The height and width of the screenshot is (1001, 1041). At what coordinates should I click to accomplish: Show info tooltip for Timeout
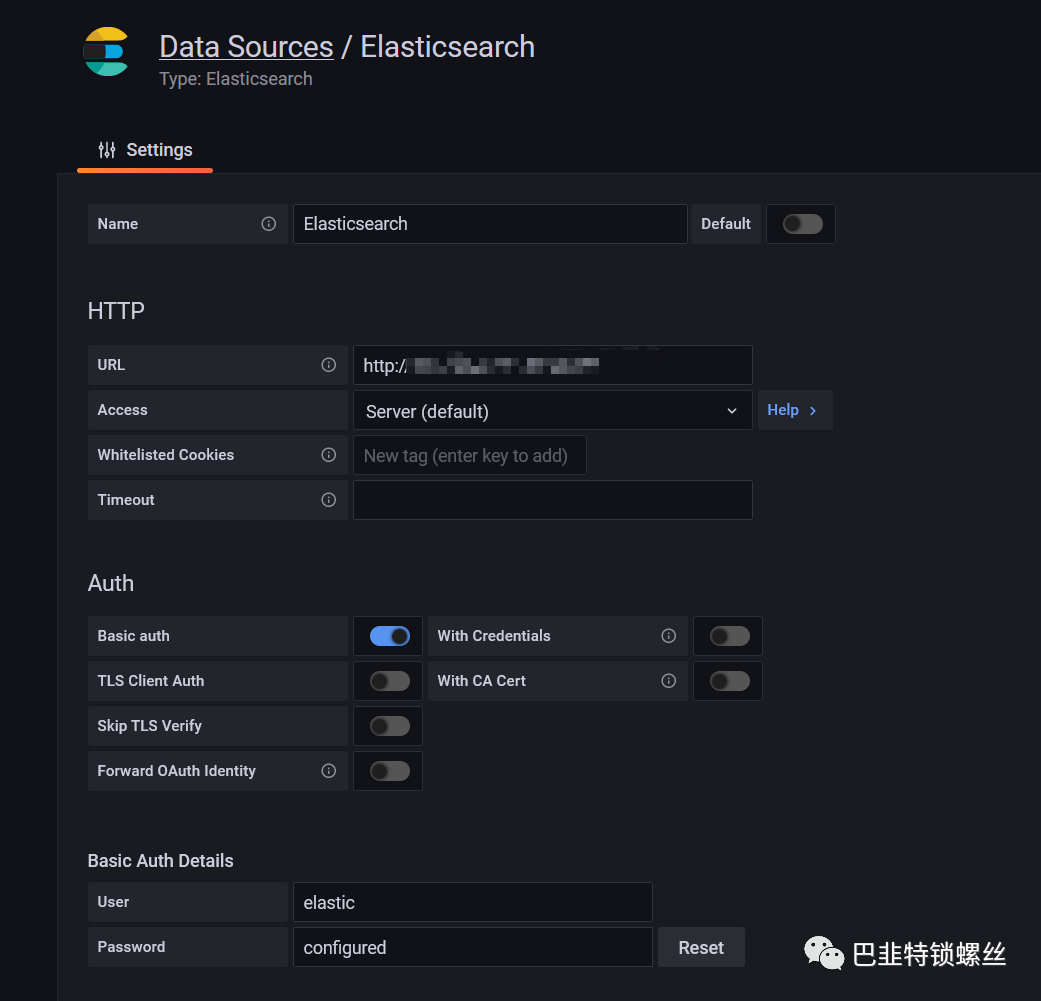(329, 500)
